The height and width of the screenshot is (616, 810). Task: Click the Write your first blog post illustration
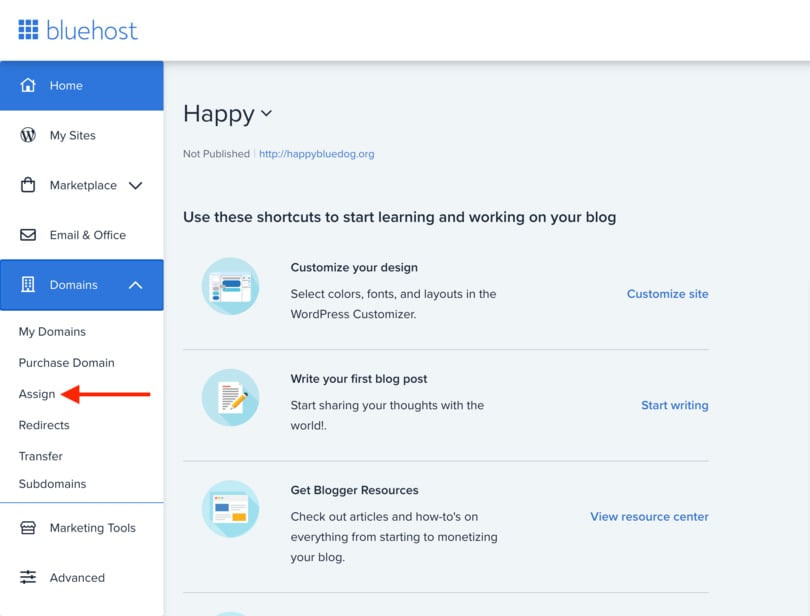230,397
